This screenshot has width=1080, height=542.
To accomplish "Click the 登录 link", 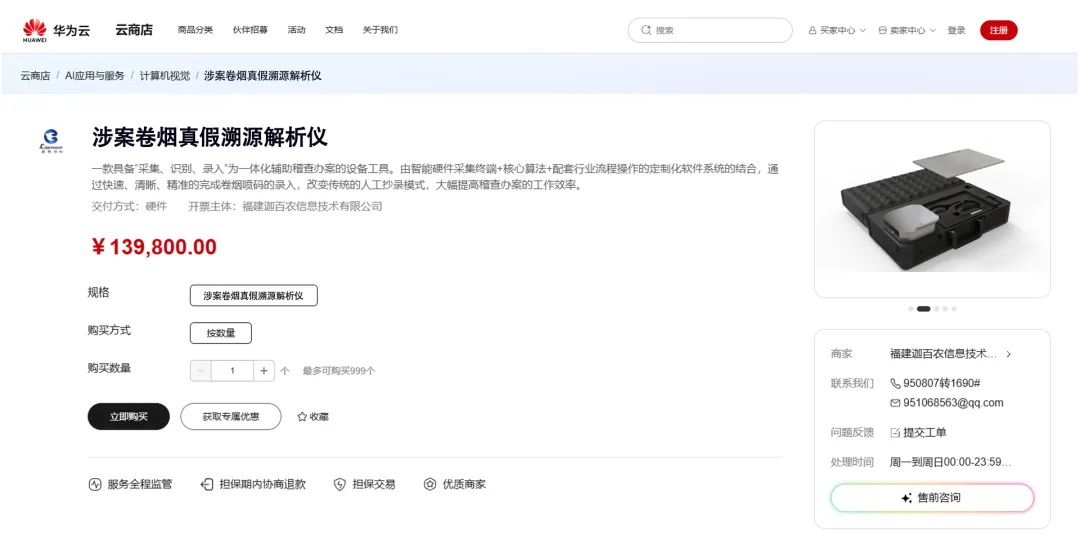I will 956,30.
